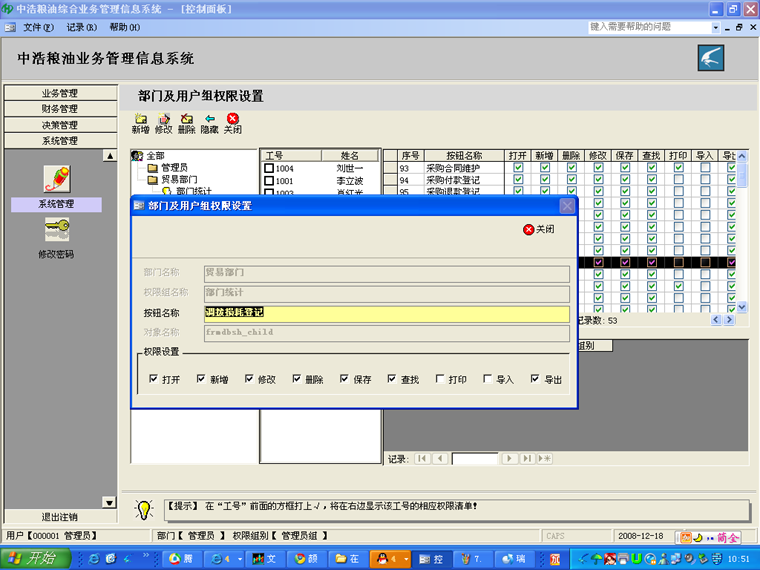This screenshot has height=570, width=760.
Task: Click the menu bar control icon left of 文件
Action: coord(10,28)
